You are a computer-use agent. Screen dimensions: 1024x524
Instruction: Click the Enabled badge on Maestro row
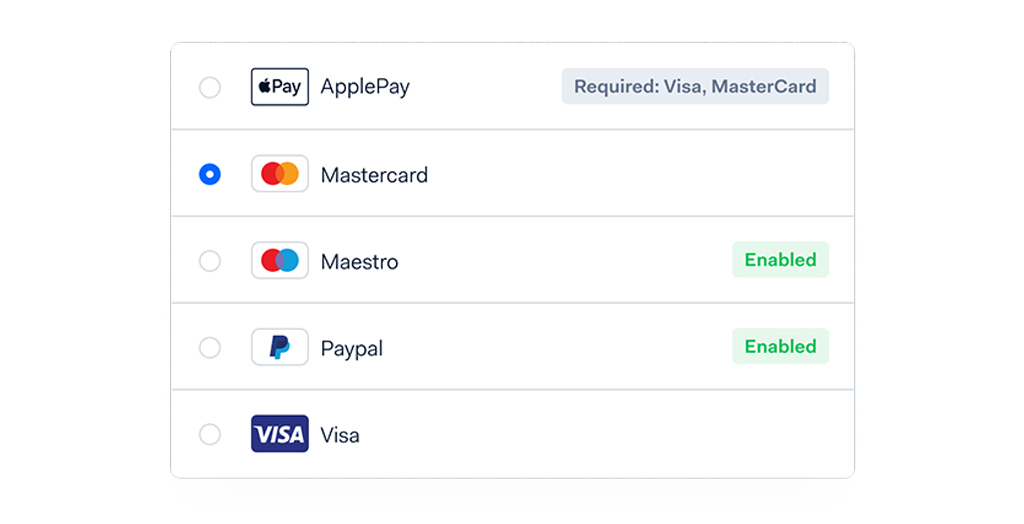coord(780,259)
